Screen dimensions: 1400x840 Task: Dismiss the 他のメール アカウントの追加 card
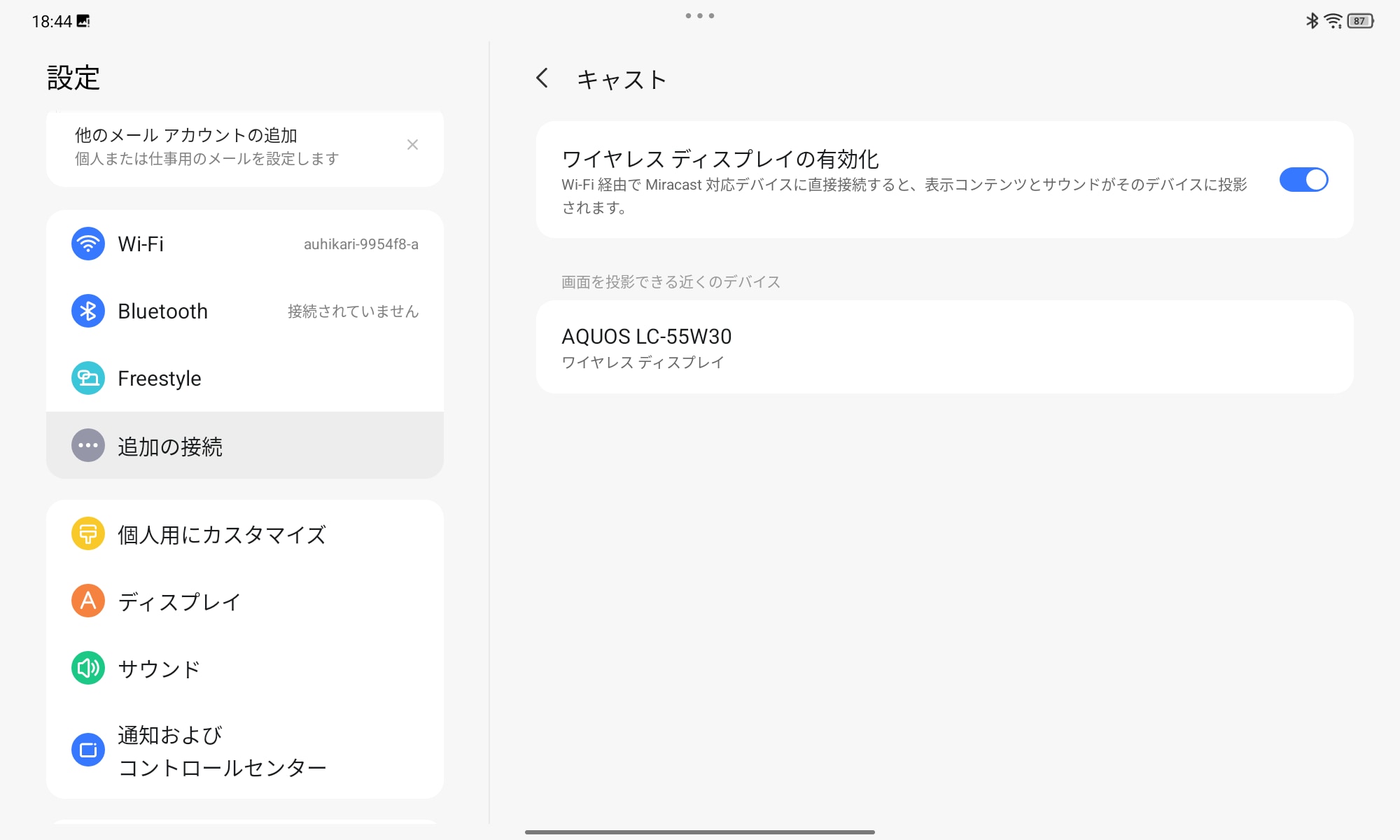coord(412,145)
